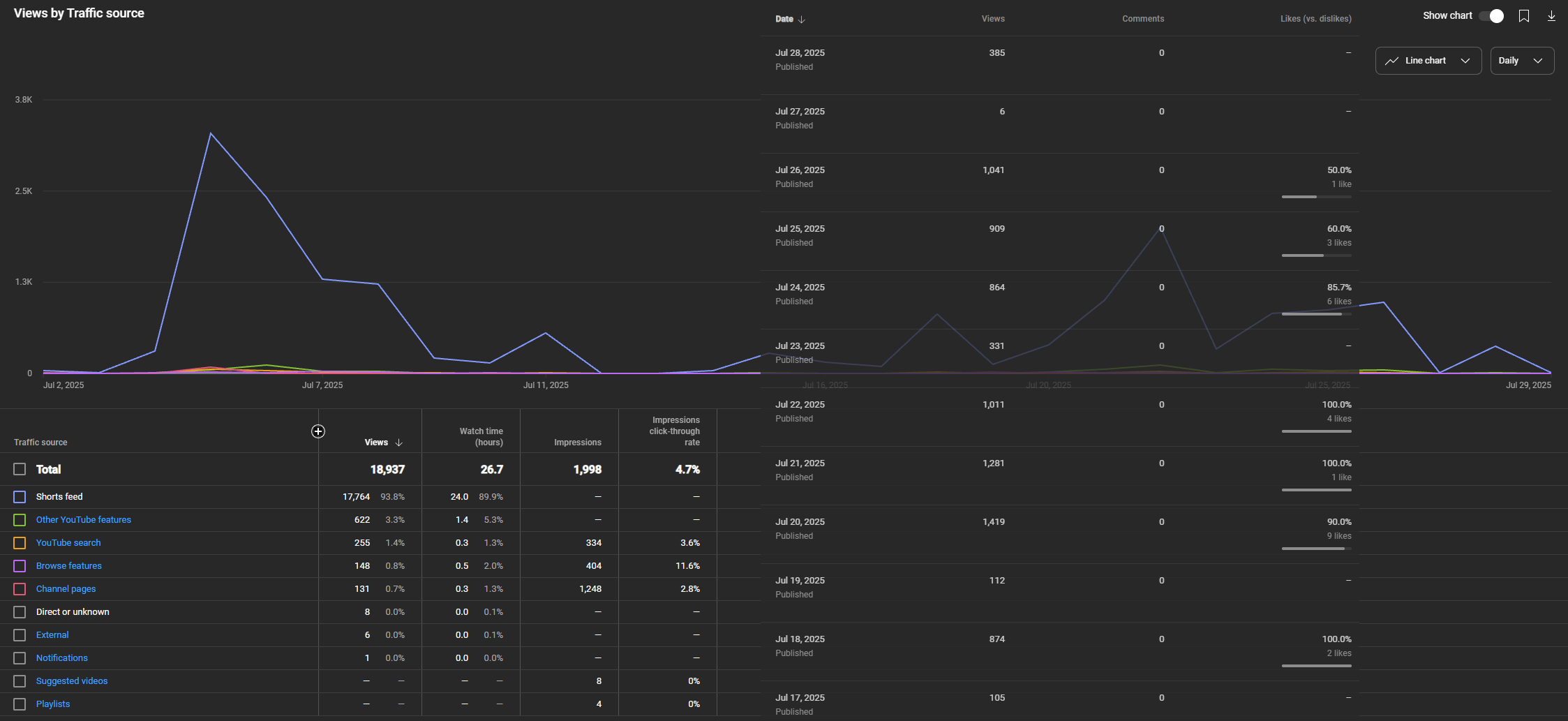Sort by Impressions click-through rate header

point(675,431)
